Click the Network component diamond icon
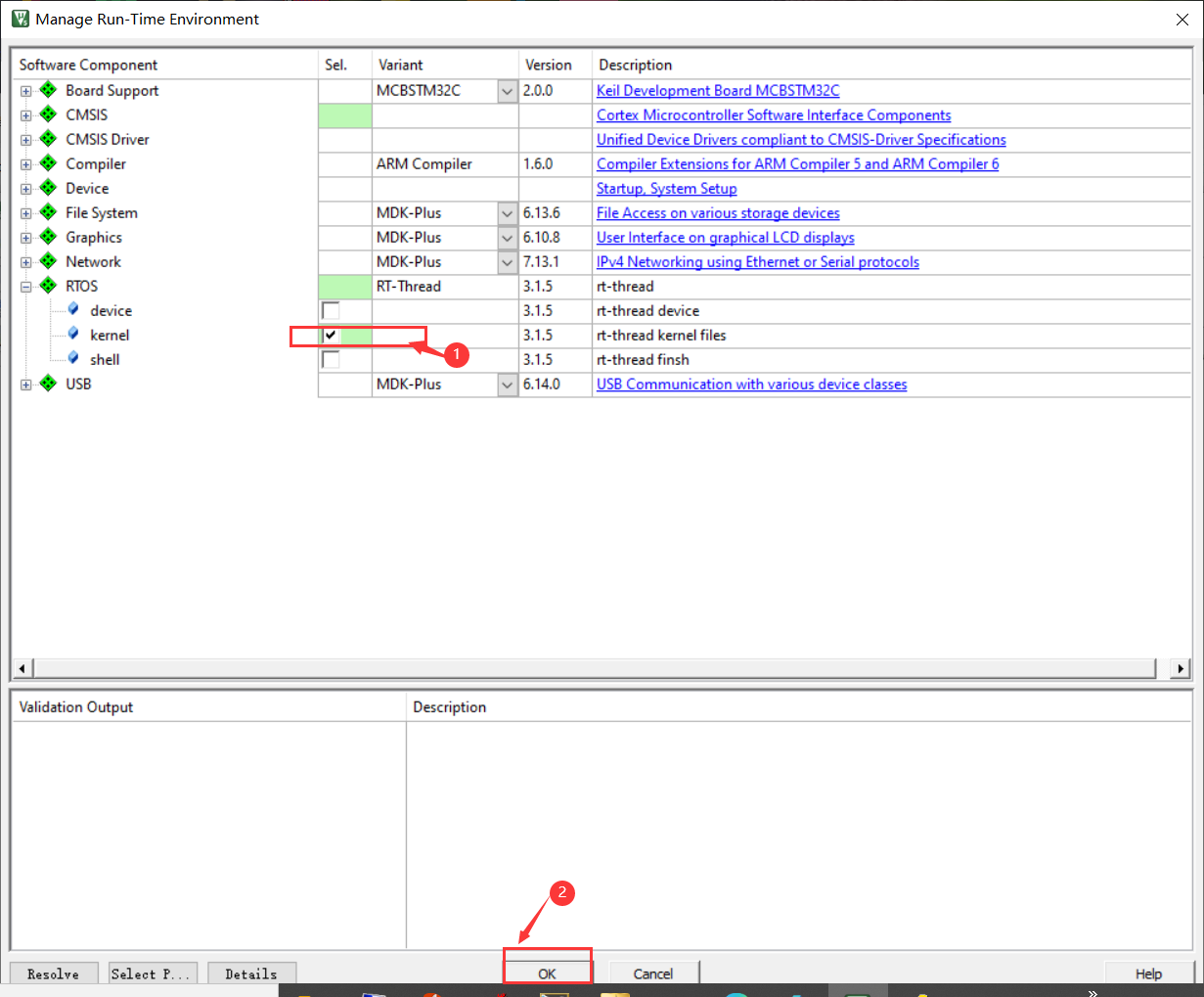This screenshot has width=1204, height=997. [x=48, y=261]
